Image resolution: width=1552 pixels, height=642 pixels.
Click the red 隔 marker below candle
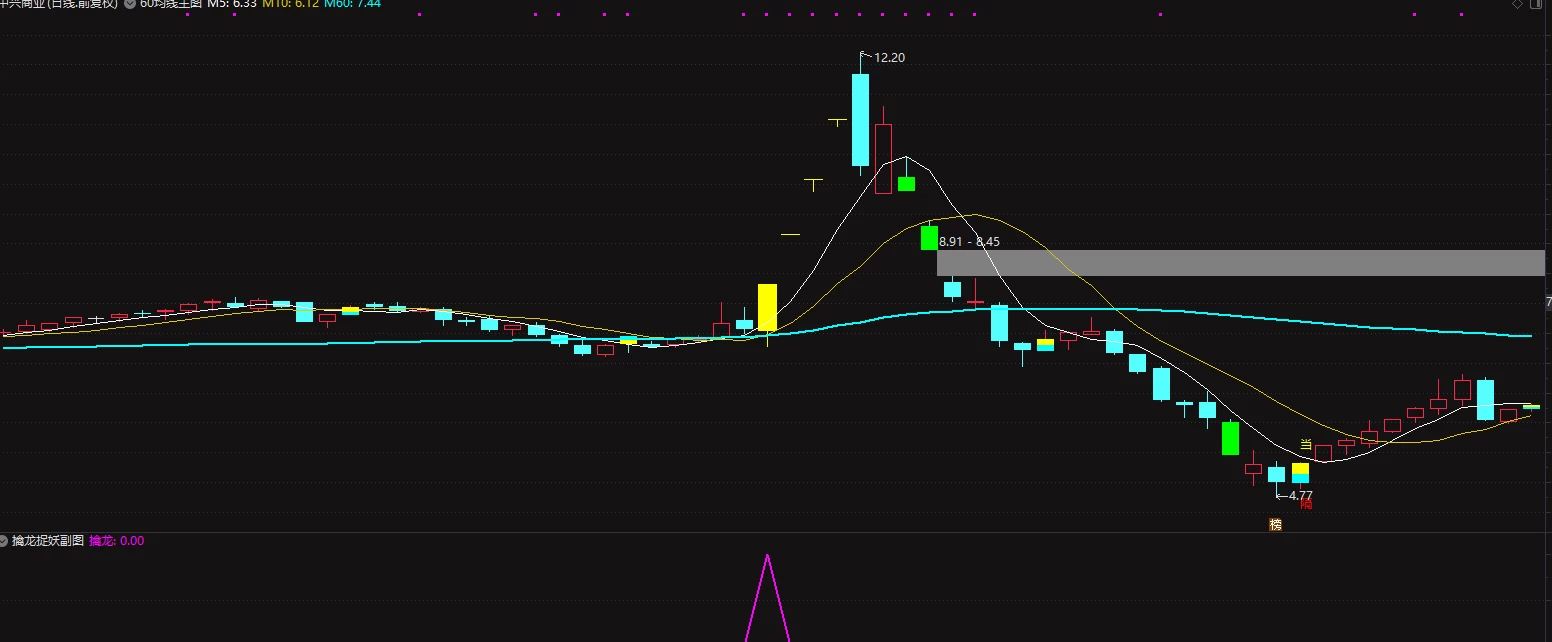tap(1305, 504)
